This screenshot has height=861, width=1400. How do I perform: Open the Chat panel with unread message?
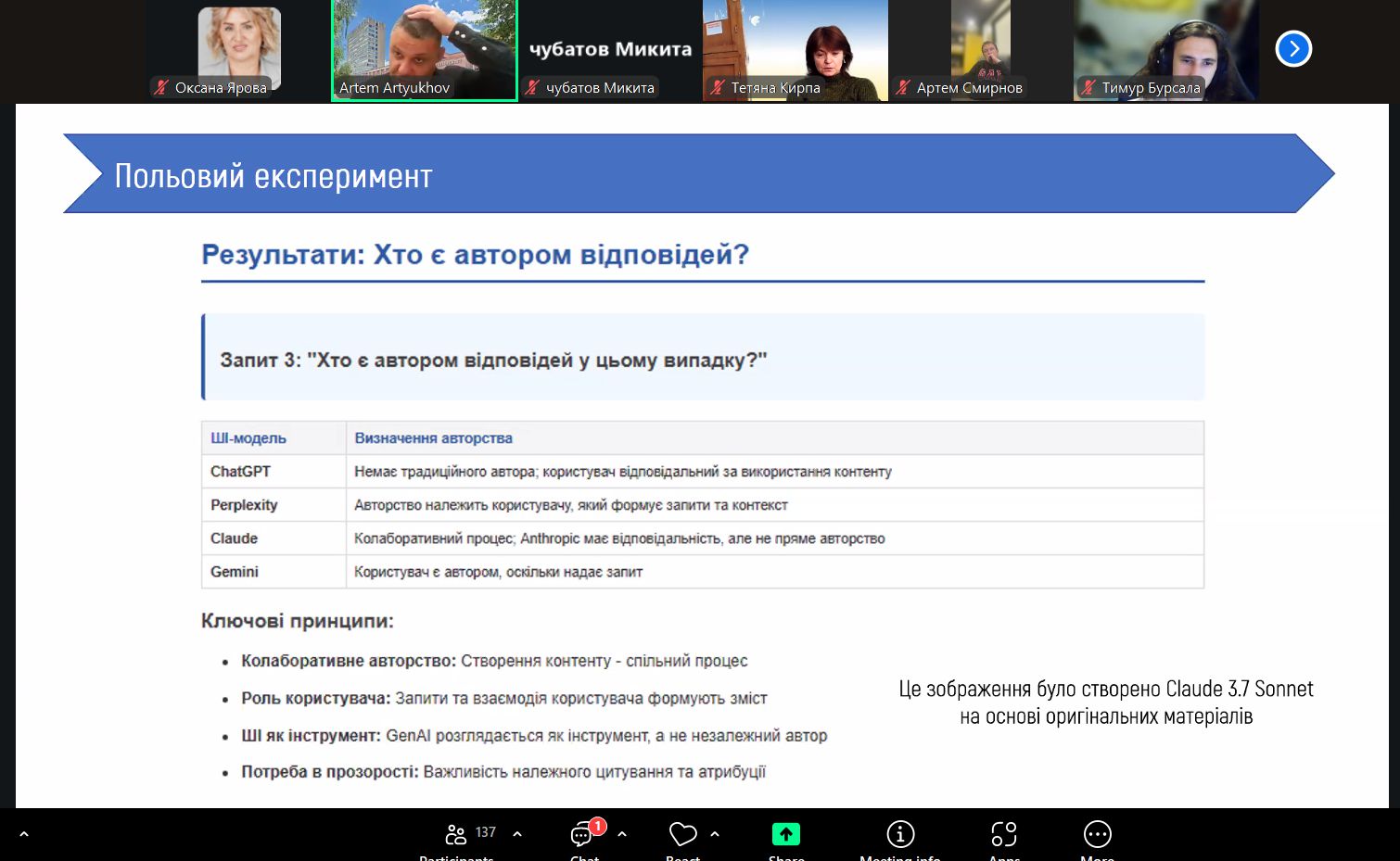pos(582,835)
